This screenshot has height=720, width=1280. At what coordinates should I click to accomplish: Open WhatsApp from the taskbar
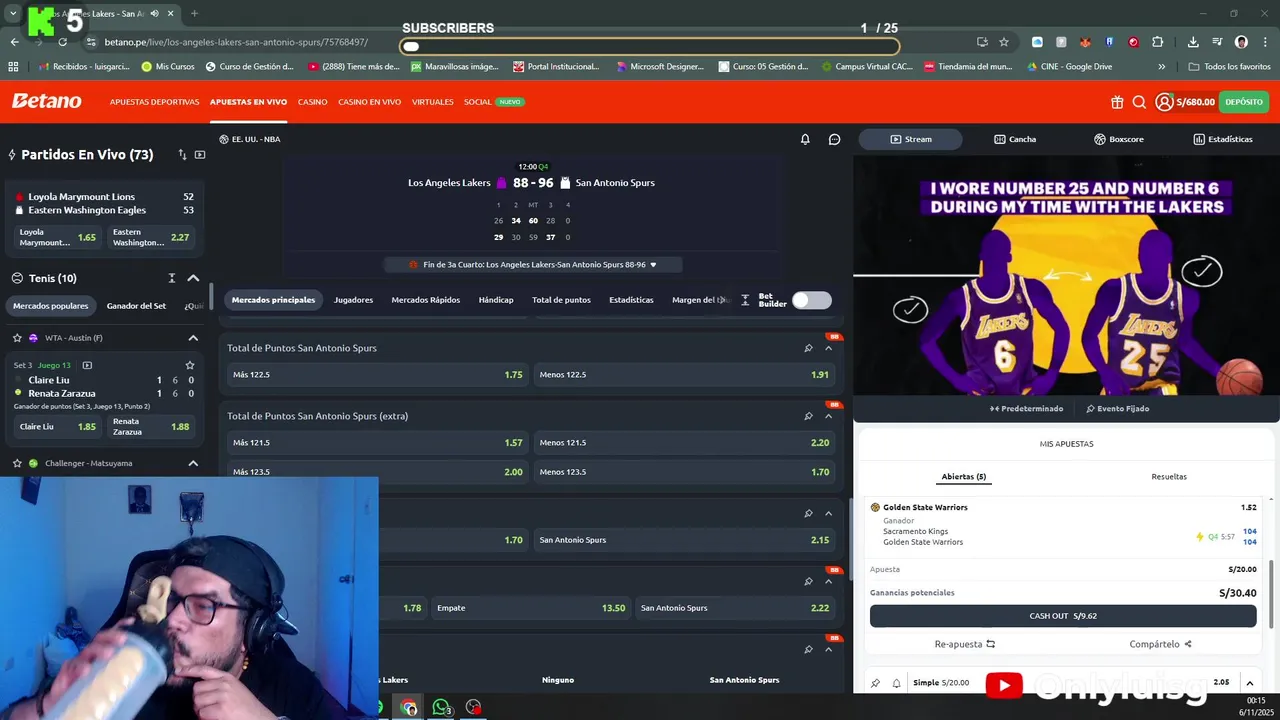(441, 707)
